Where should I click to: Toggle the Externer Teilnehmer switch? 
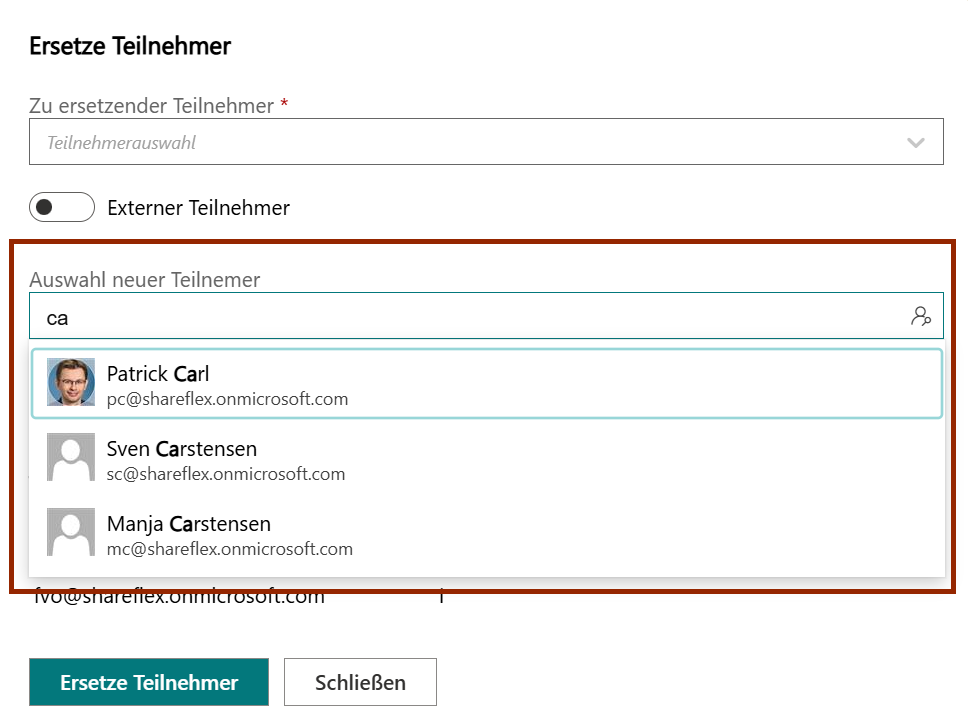tap(62, 208)
